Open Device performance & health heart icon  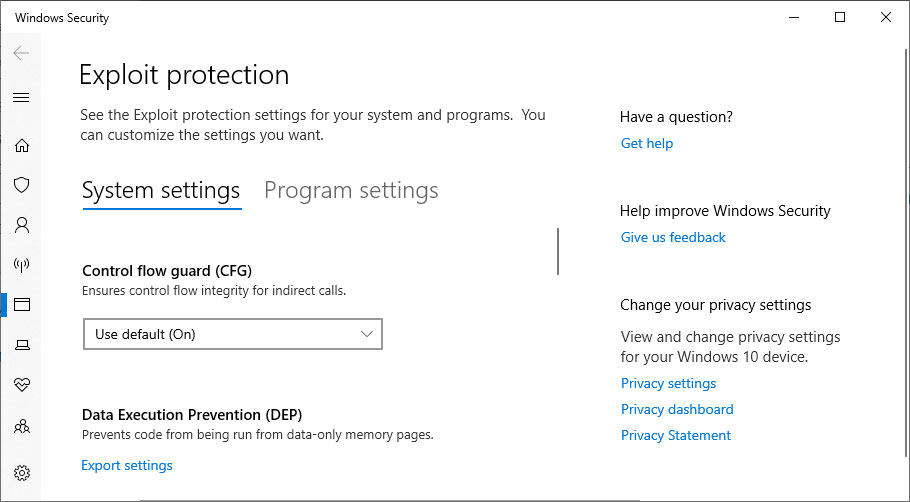[21, 385]
